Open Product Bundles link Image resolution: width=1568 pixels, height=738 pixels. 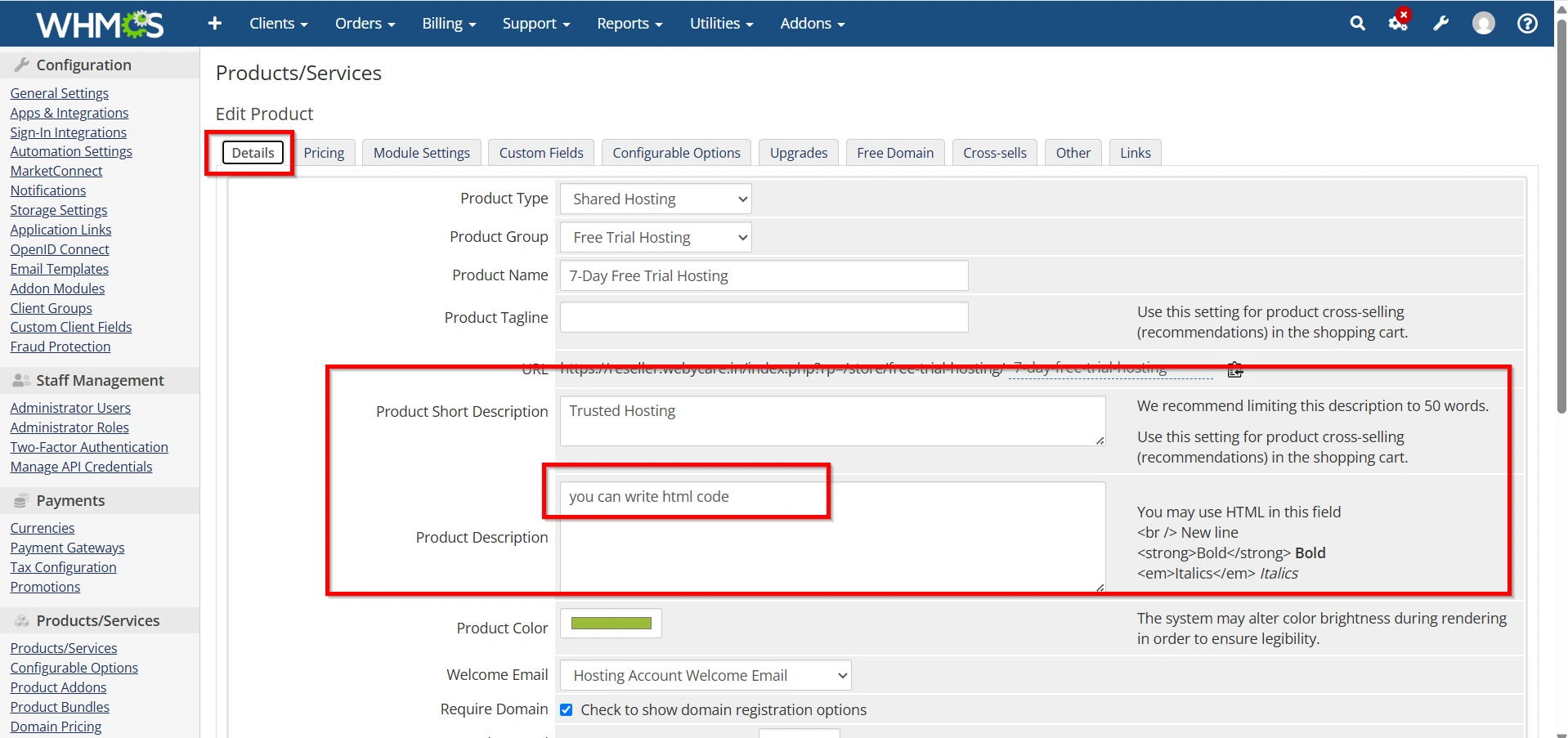(x=60, y=707)
